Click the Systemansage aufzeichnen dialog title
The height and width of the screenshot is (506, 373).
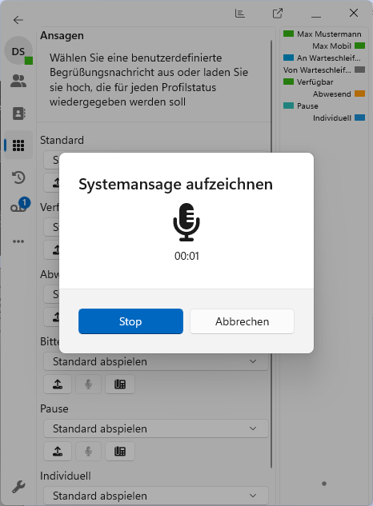(176, 184)
